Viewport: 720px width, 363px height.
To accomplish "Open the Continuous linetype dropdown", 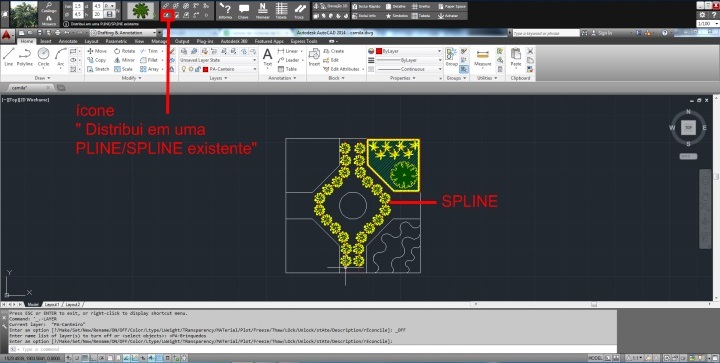I will [409, 69].
